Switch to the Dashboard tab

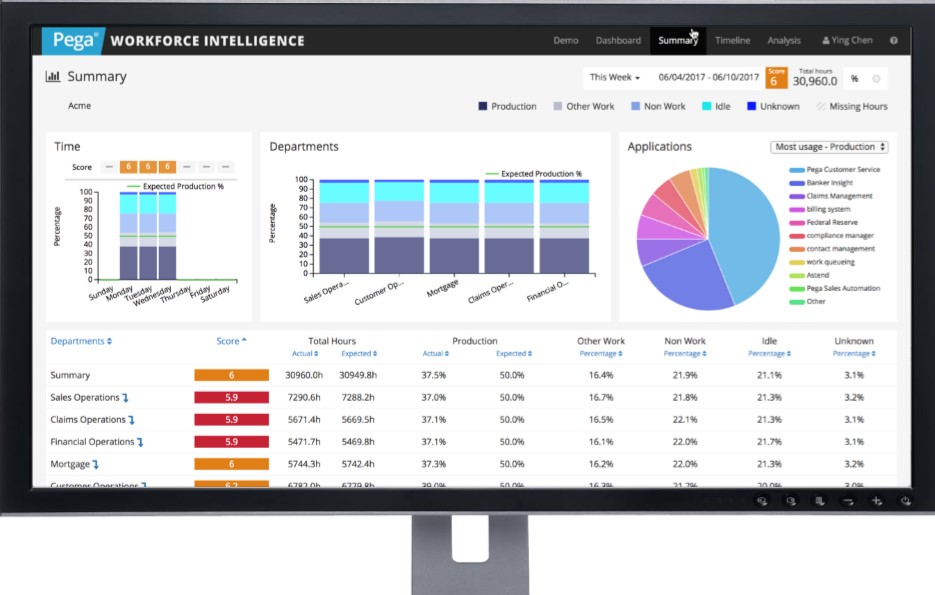coord(618,41)
